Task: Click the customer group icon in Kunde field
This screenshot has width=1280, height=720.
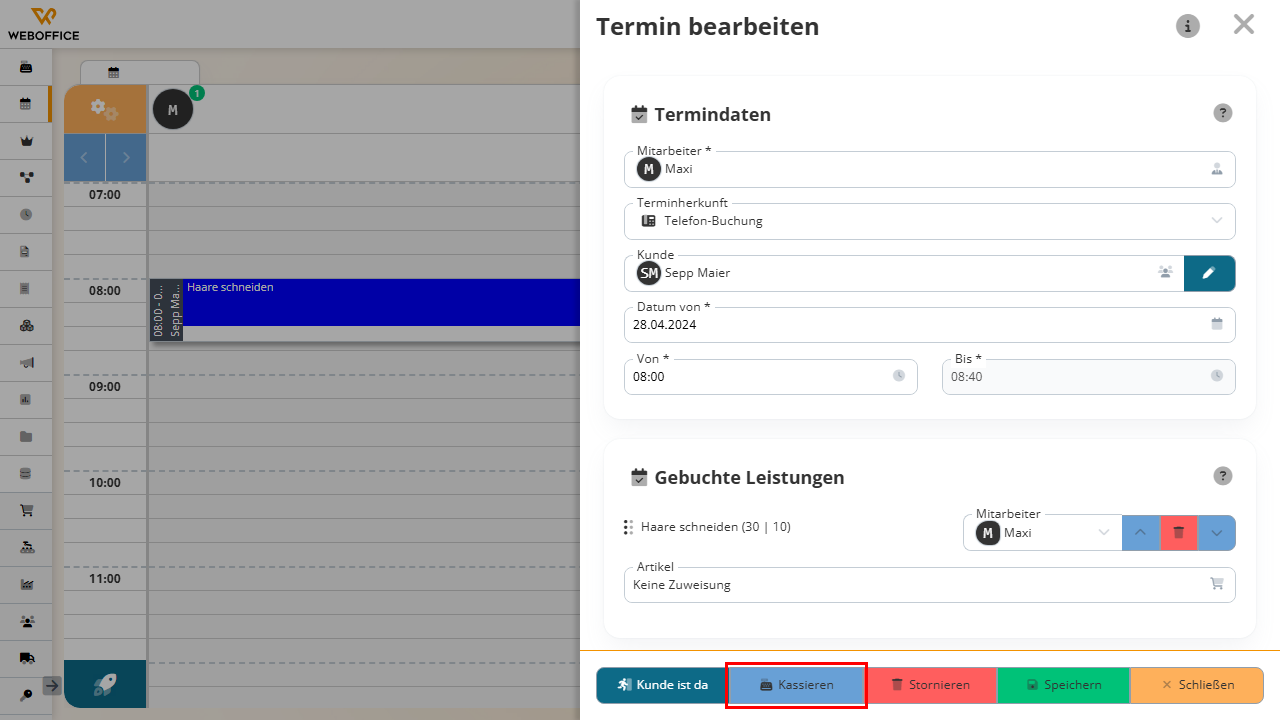Action: [1165, 272]
